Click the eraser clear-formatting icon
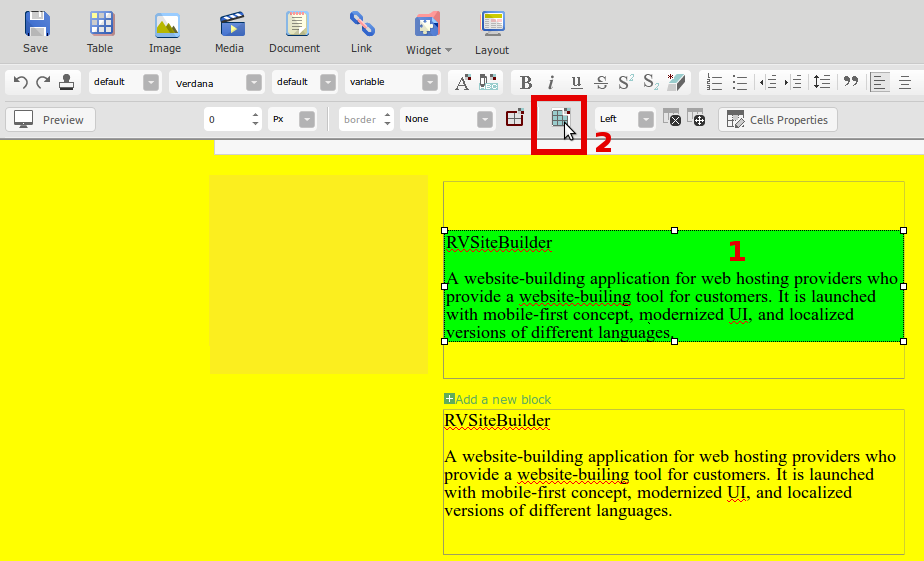Viewport: 924px width, 561px height. (x=678, y=83)
